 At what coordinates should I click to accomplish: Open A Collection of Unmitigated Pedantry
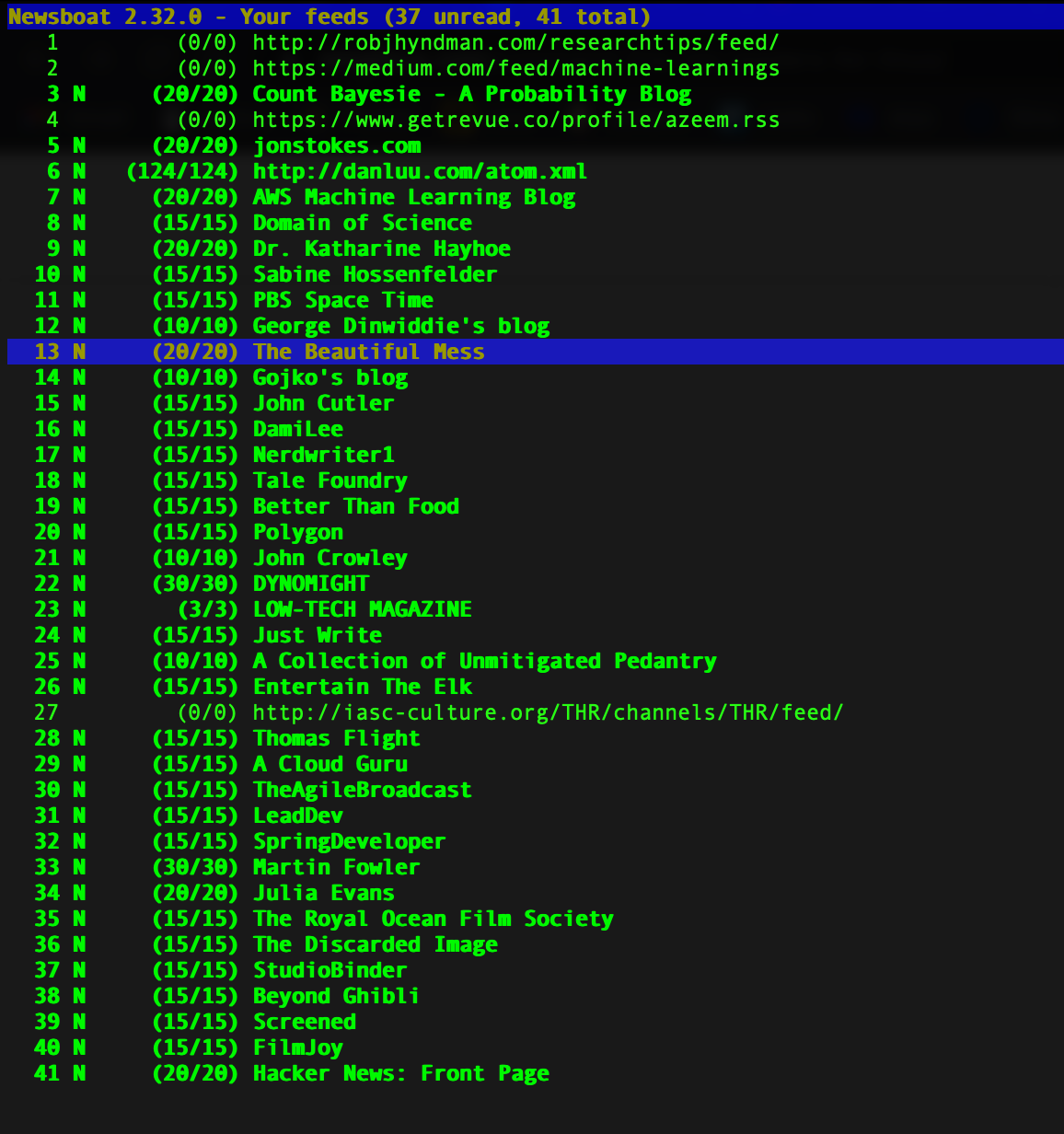click(x=484, y=662)
